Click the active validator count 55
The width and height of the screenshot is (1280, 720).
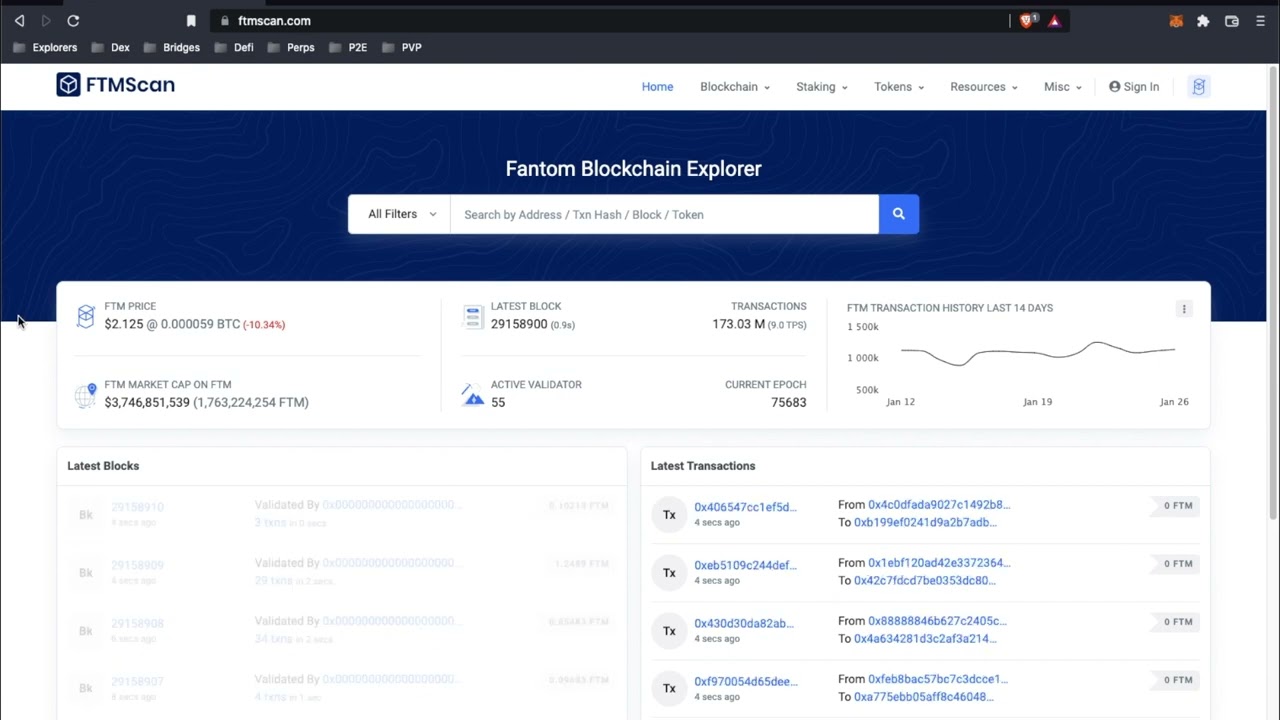tap(498, 402)
